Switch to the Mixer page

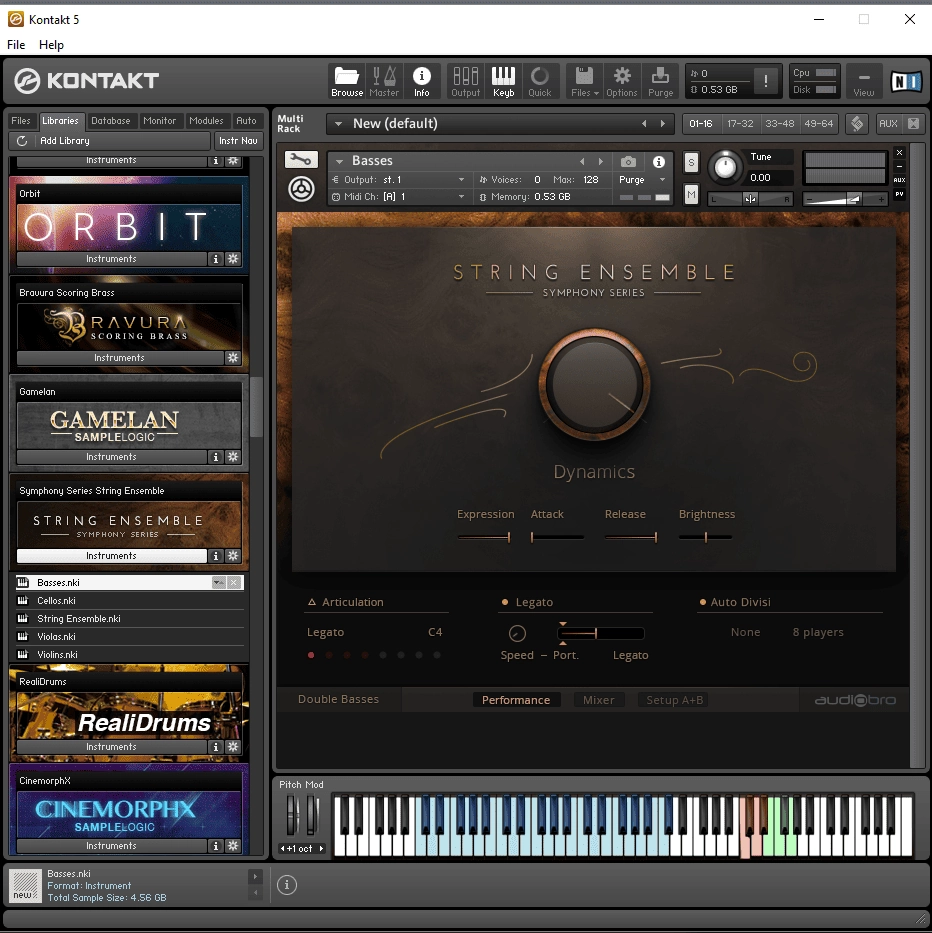click(598, 700)
